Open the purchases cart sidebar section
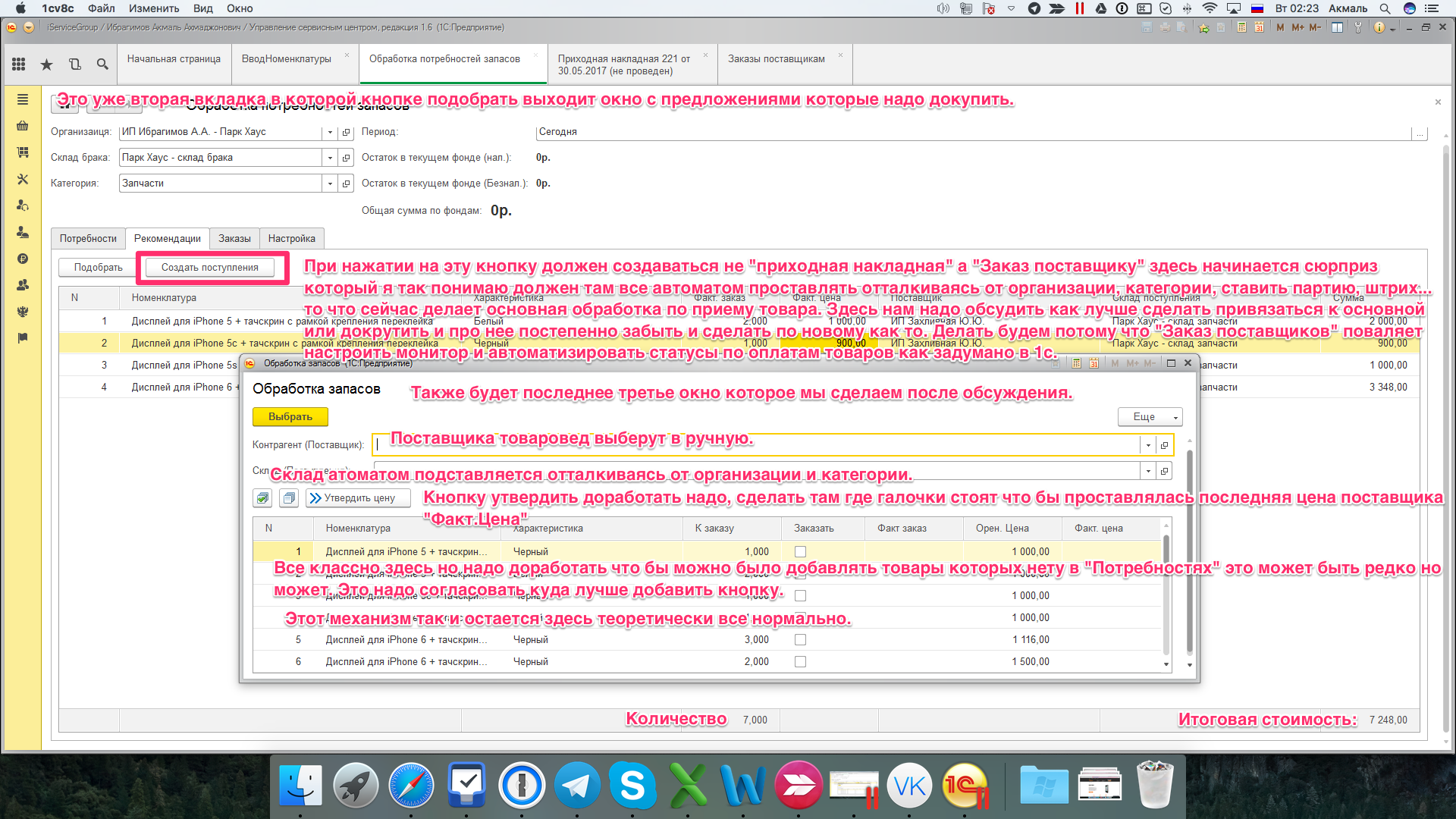 click(23, 152)
